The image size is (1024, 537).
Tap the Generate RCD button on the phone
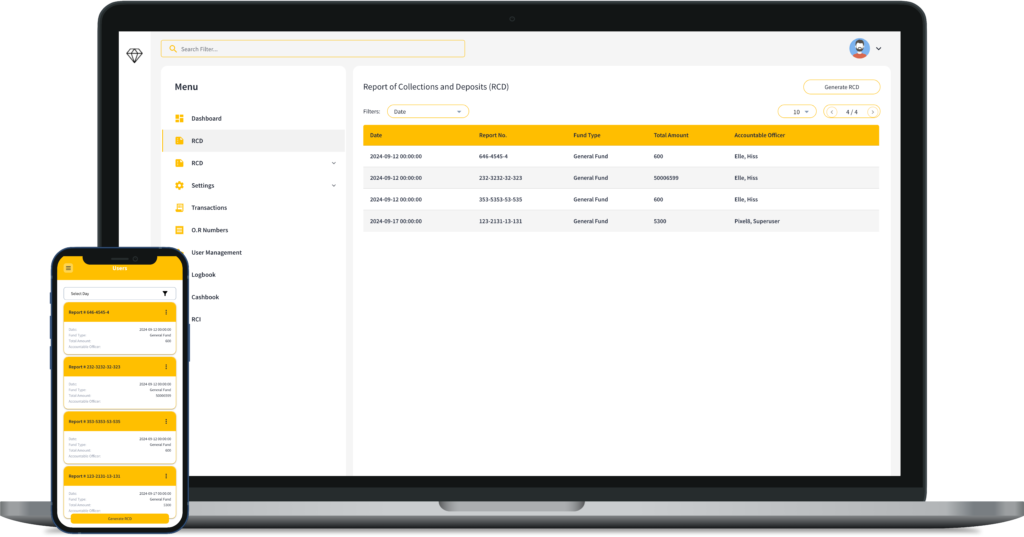point(120,519)
